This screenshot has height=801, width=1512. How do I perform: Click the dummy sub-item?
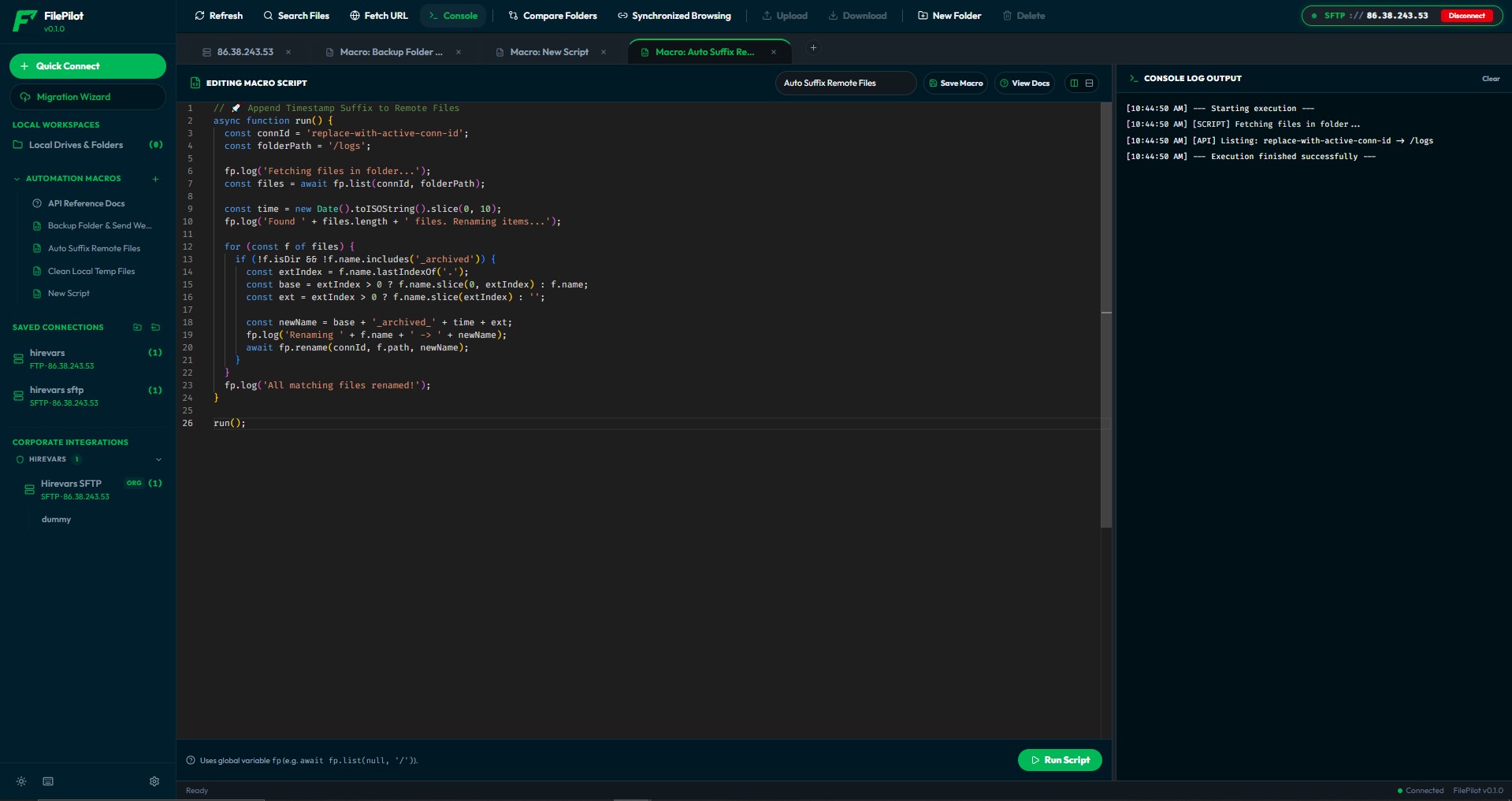tap(56, 520)
